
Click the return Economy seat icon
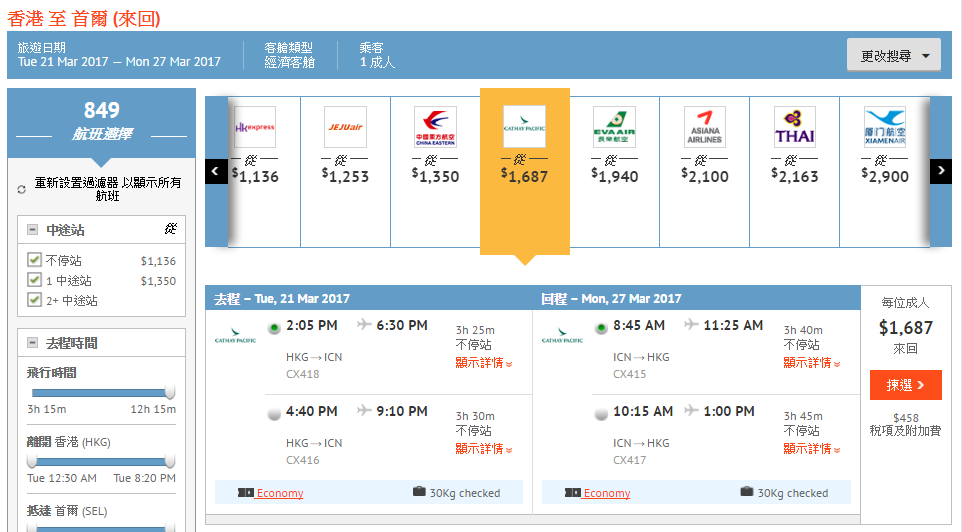[573, 493]
